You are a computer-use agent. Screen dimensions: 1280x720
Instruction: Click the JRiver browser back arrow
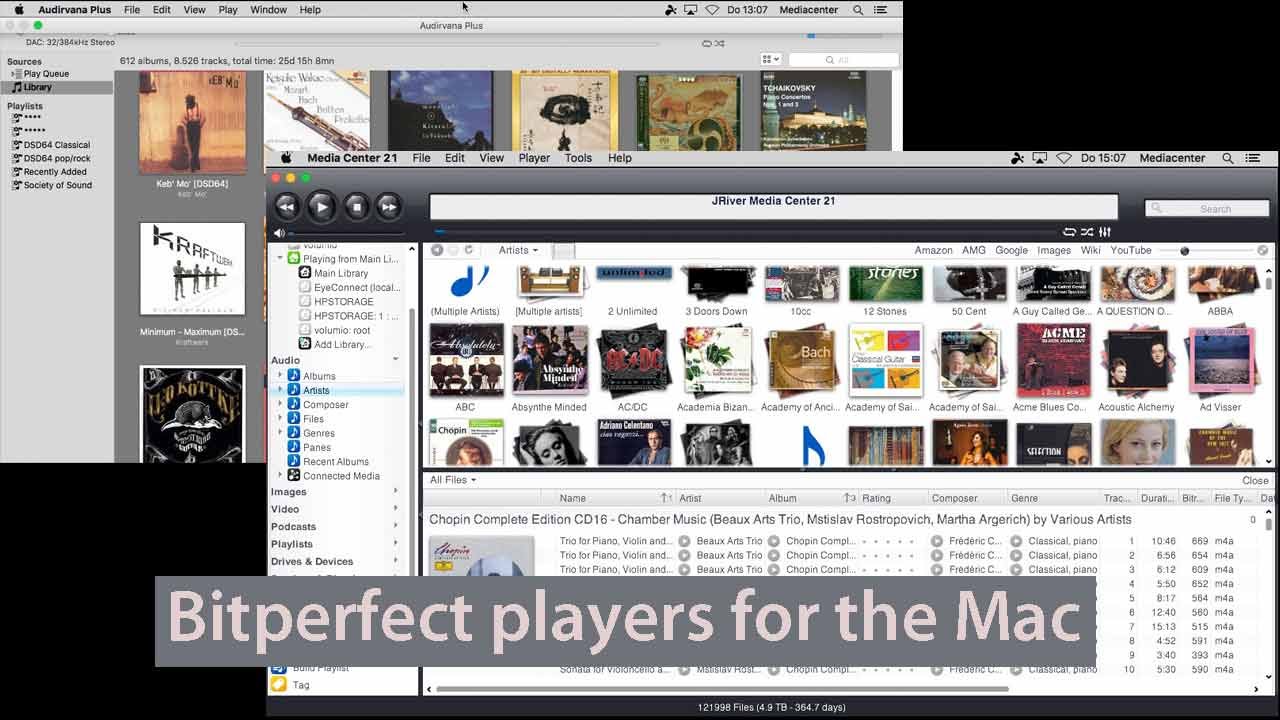coord(437,250)
